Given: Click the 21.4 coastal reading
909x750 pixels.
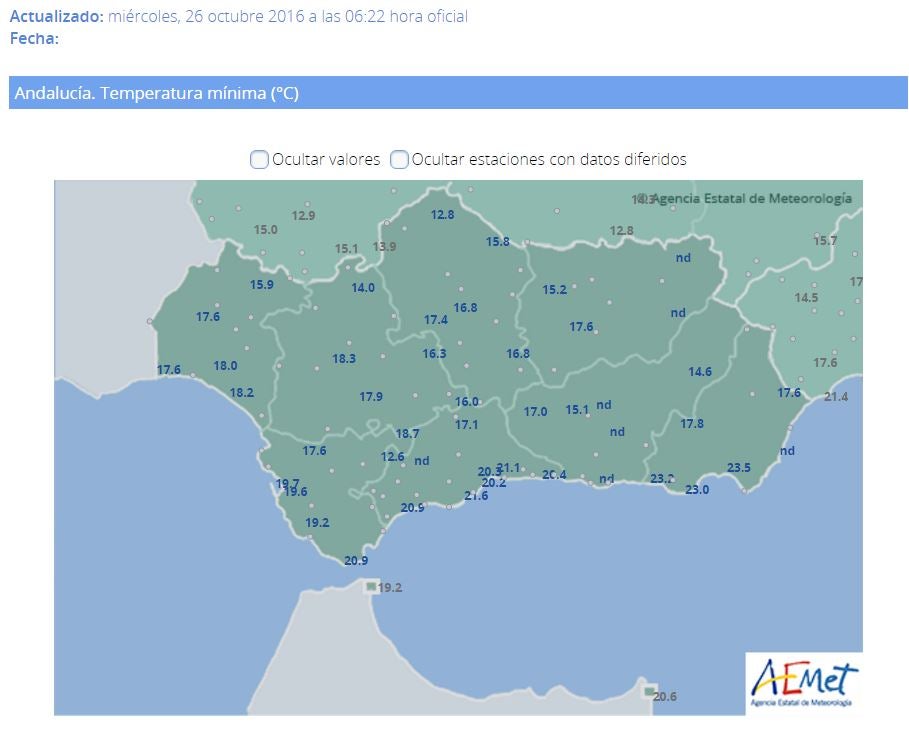Looking at the screenshot, I should point(836,397).
